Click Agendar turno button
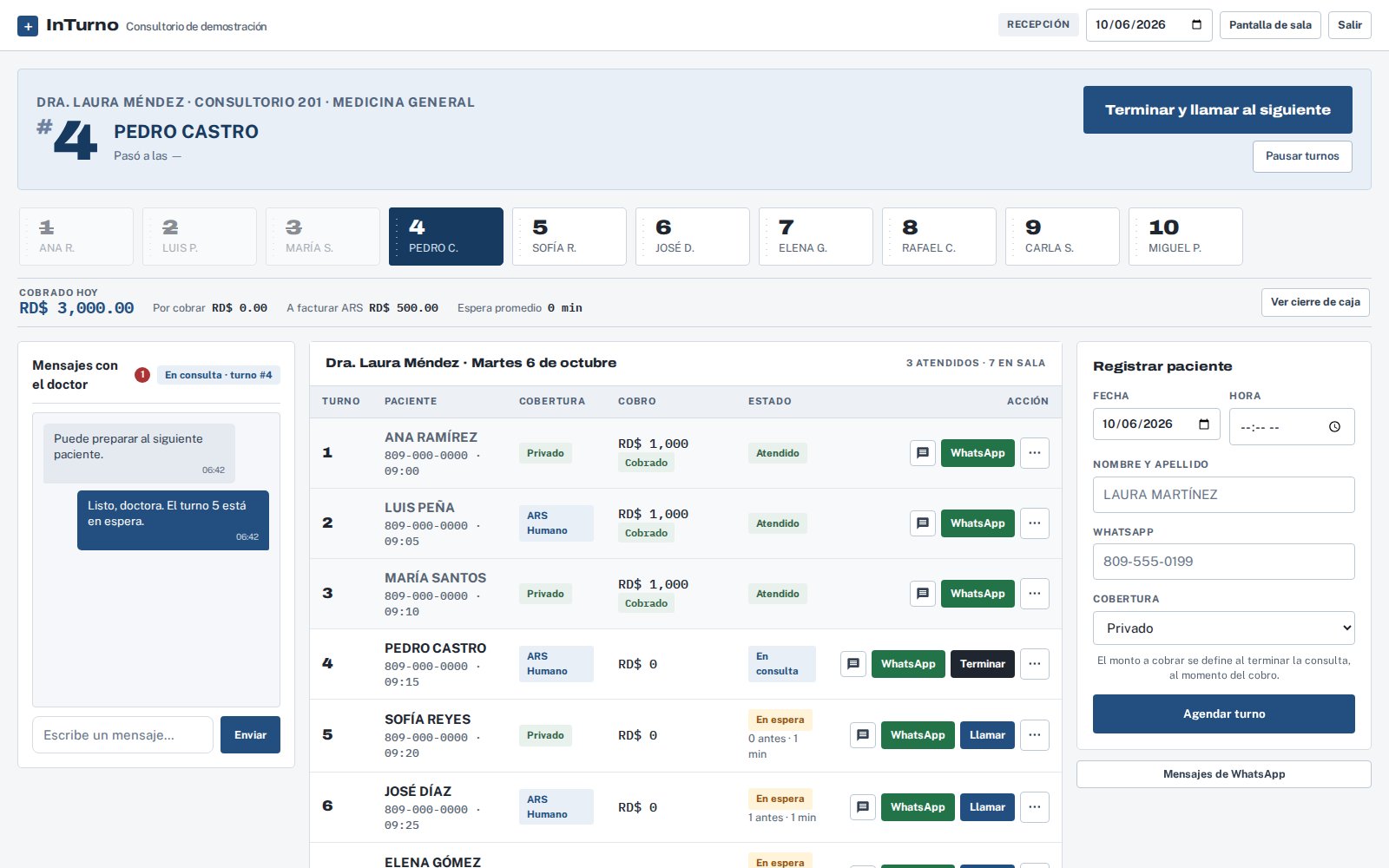The image size is (1389, 868). click(1224, 713)
